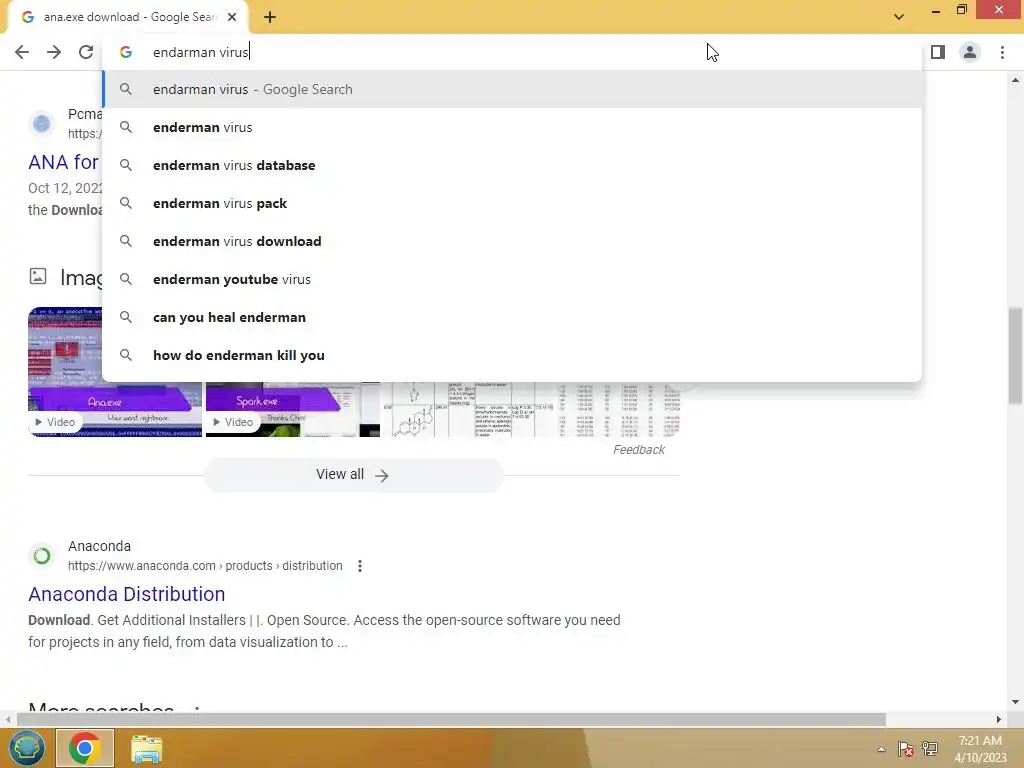Choose 'can you heal enderman' suggestion

512,317
